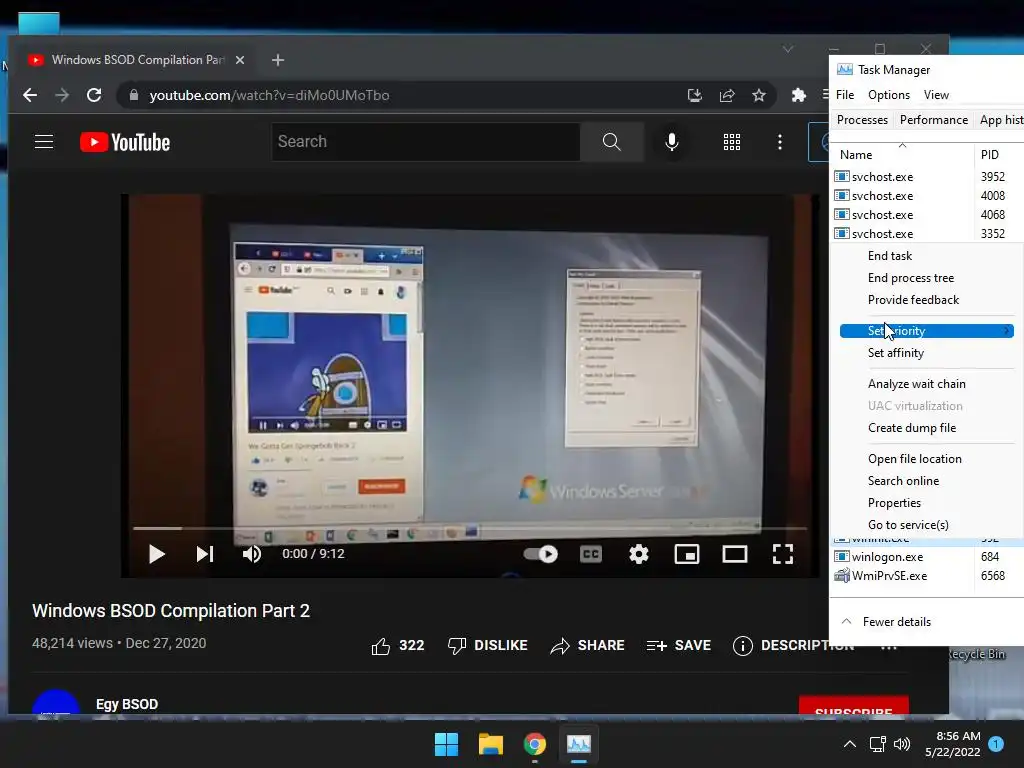
Task: Open tab search dropdown chevron in Chrome
Action: pyautogui.click(x=788, y=49)
